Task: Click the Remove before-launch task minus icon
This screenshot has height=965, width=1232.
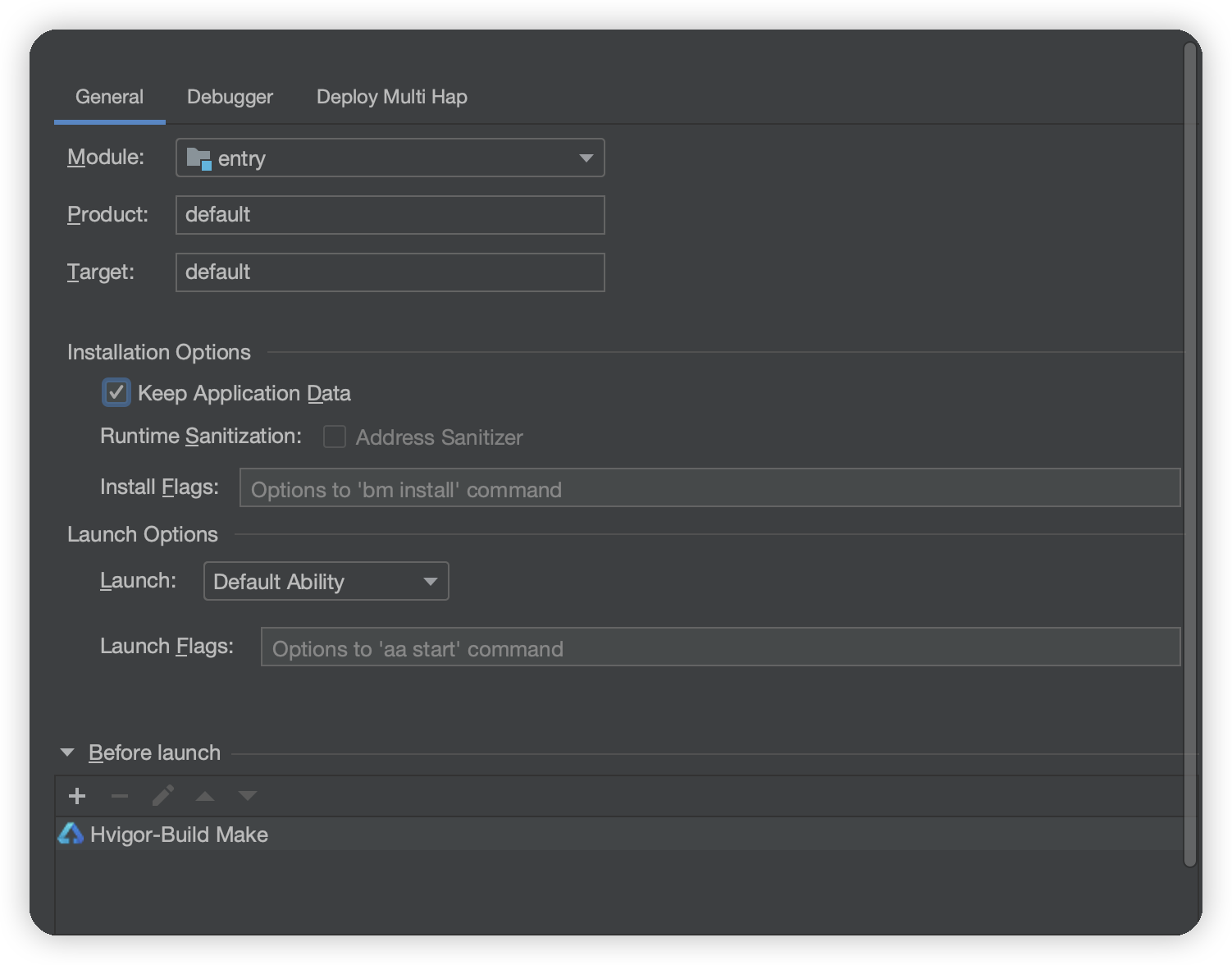Action: pos(120,796)
